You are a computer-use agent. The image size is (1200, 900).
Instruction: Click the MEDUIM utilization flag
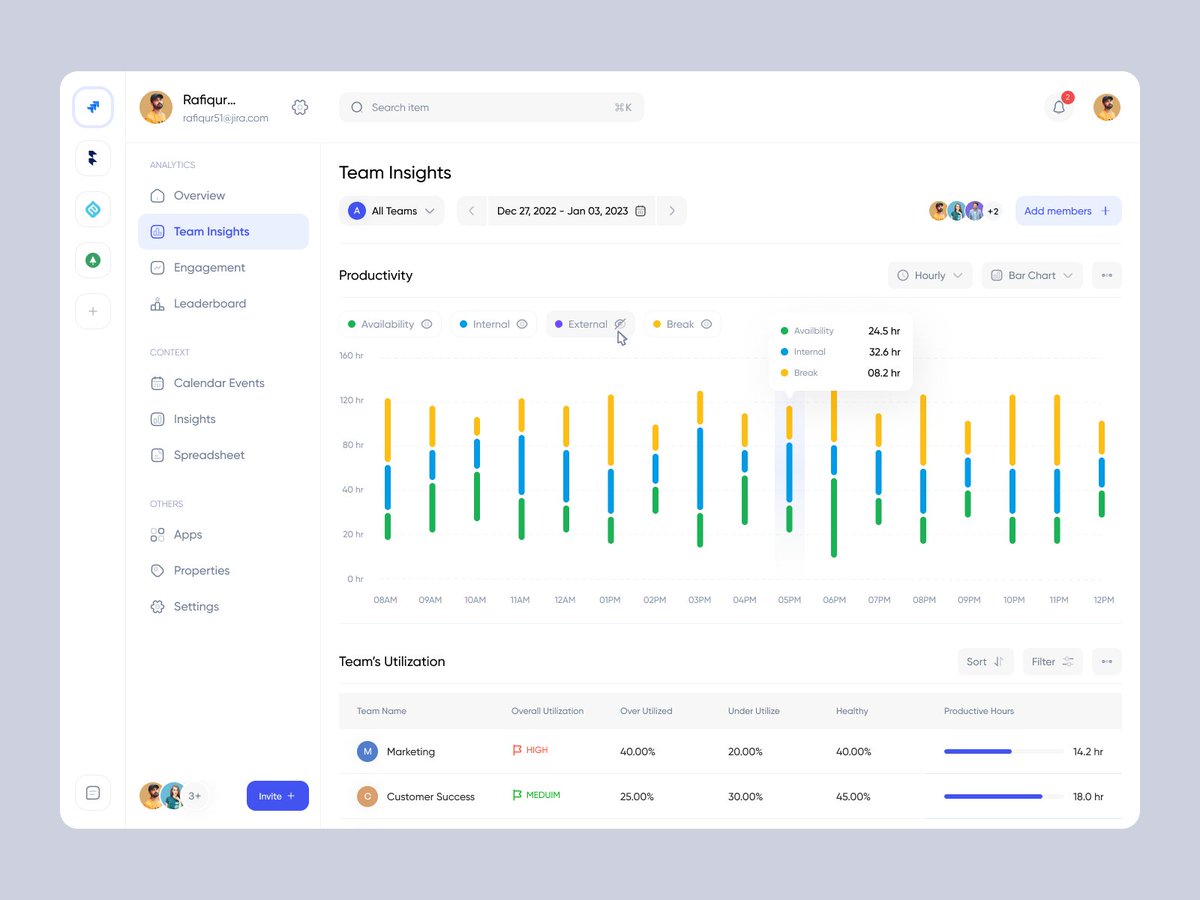coord(536,795)
